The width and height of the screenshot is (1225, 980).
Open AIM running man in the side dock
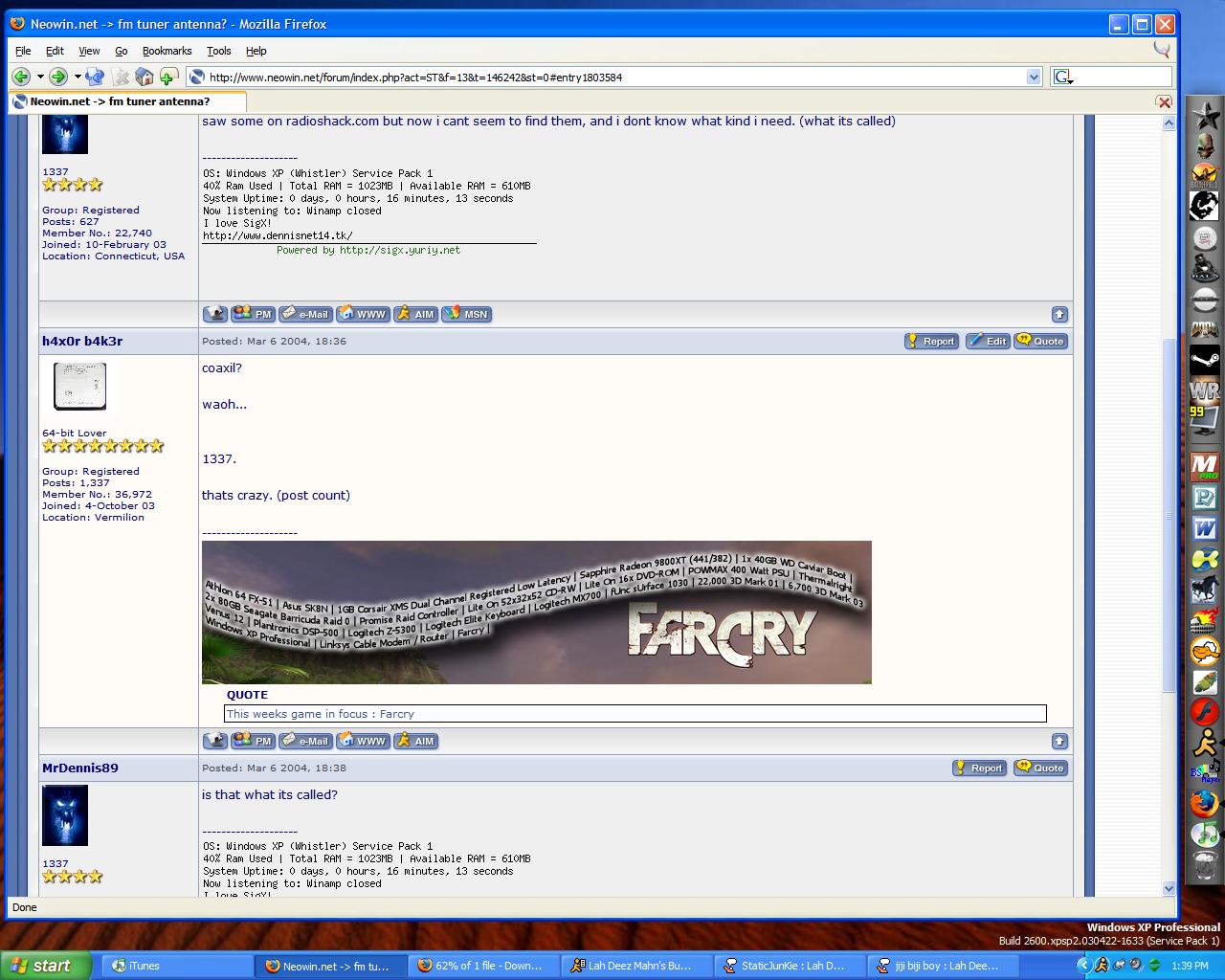click(x=1204, y=743)
